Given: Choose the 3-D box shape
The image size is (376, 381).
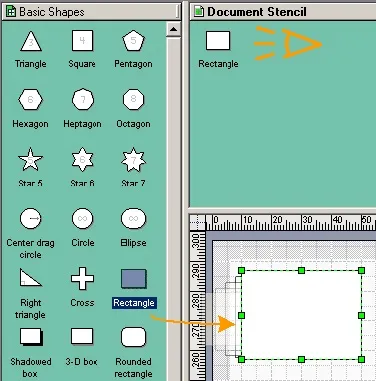Looking at the screenshot, I should point(82,337).
